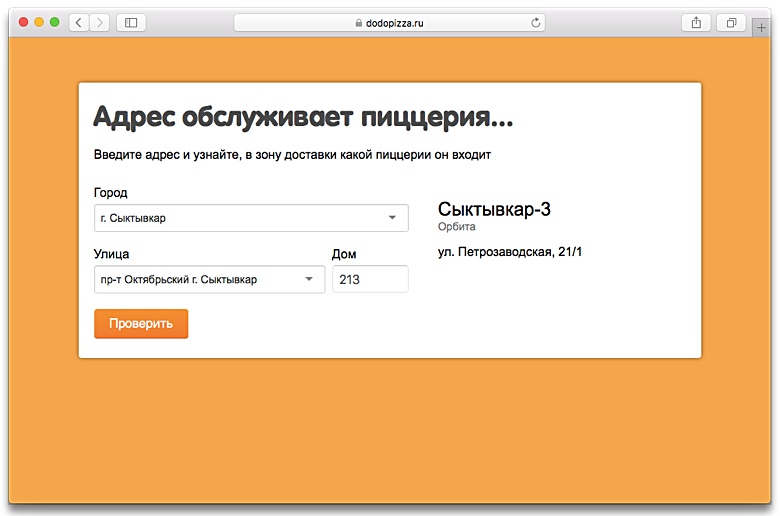Click address ул. Петрозаводская, 21/1
Image resolution: width=780 pixels, height=516 pixels.
tap(510, 252)
